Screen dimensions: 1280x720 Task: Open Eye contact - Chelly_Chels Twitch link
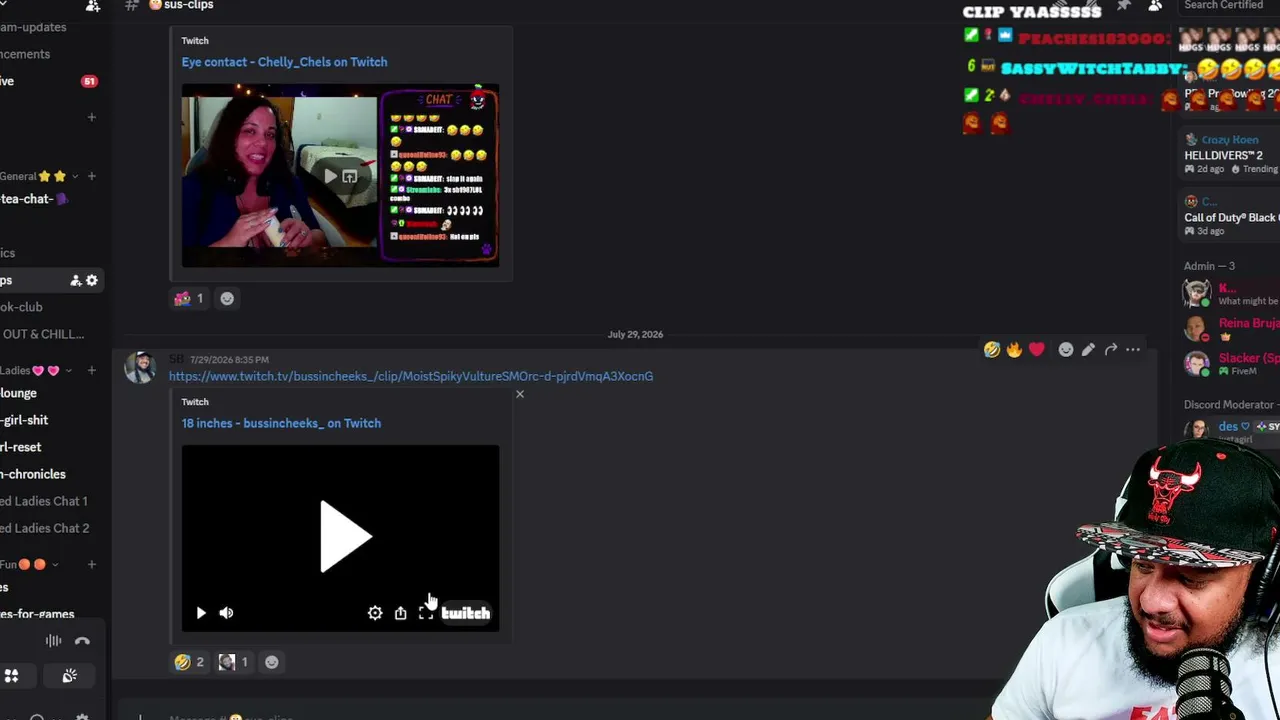tap(284, 62)
